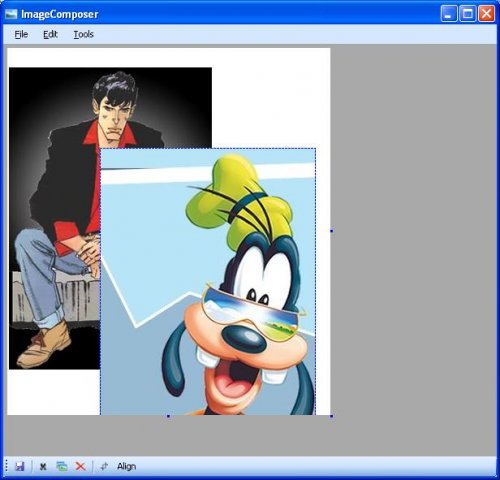Open the File menu
Screen dimensions: 500x480
(x=21, y=34)
